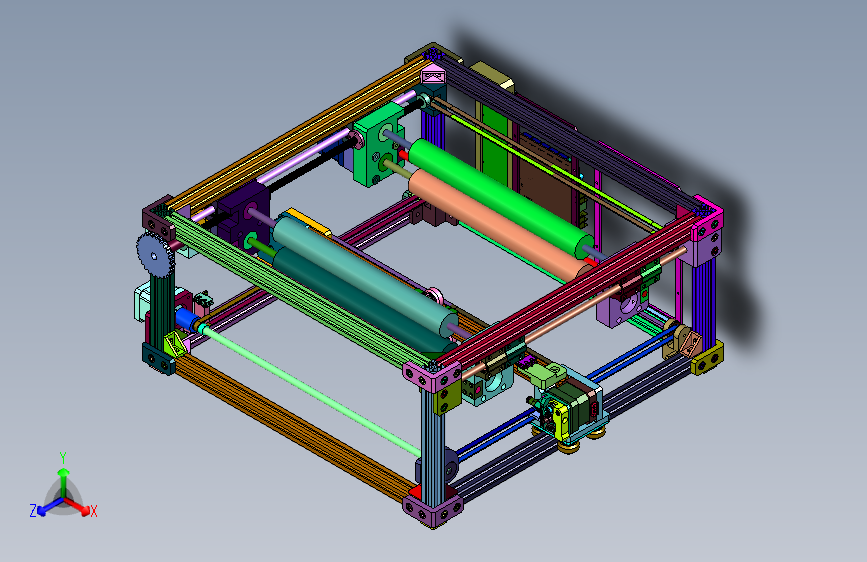The image size is (867, 562).
Task: Select the long light-green rod
Action: coord(311,391)
